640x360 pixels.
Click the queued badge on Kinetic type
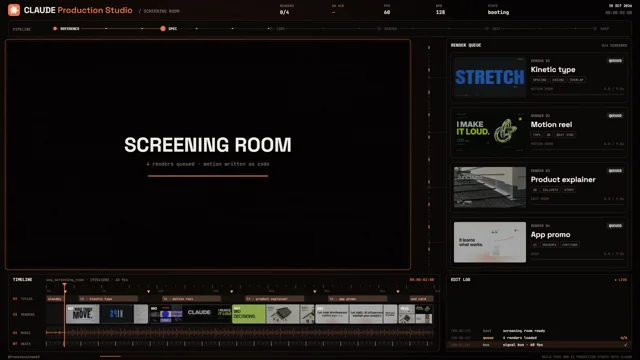click(x=615, y=61)
